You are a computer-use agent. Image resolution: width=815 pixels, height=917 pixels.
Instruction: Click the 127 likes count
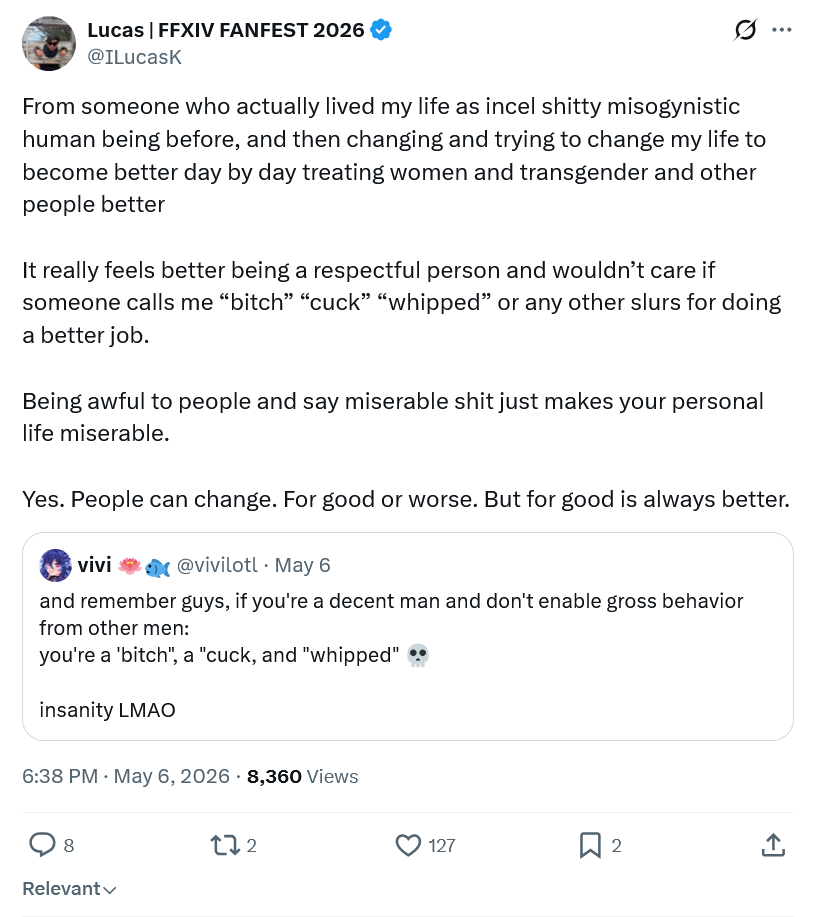pyautogui.click(x=441, y=846)
